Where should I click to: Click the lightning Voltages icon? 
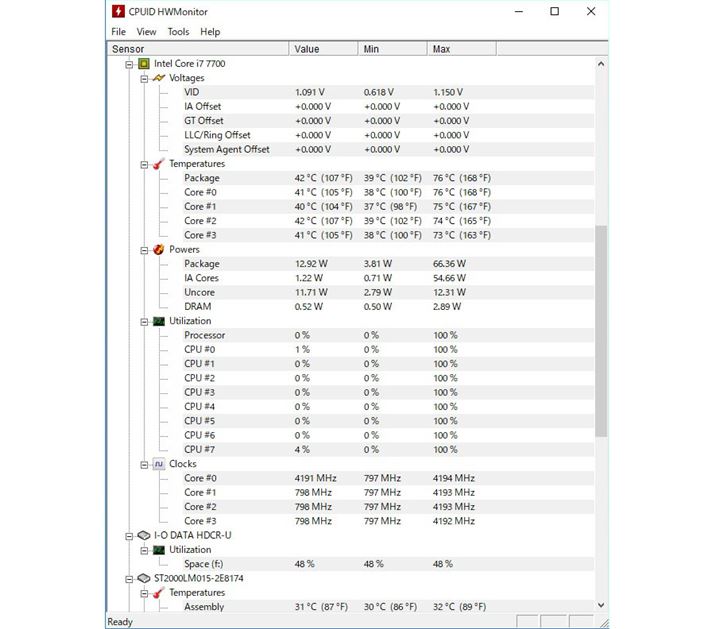[158, 78]
